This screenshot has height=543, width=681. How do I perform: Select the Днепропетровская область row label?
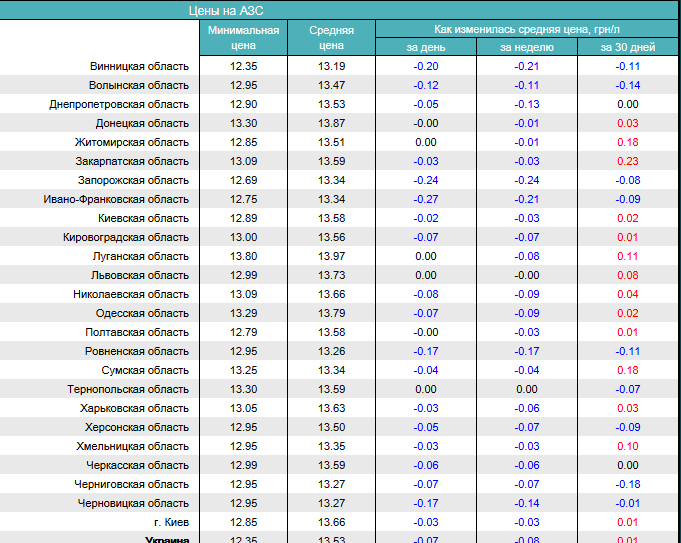tap(119, 104)
